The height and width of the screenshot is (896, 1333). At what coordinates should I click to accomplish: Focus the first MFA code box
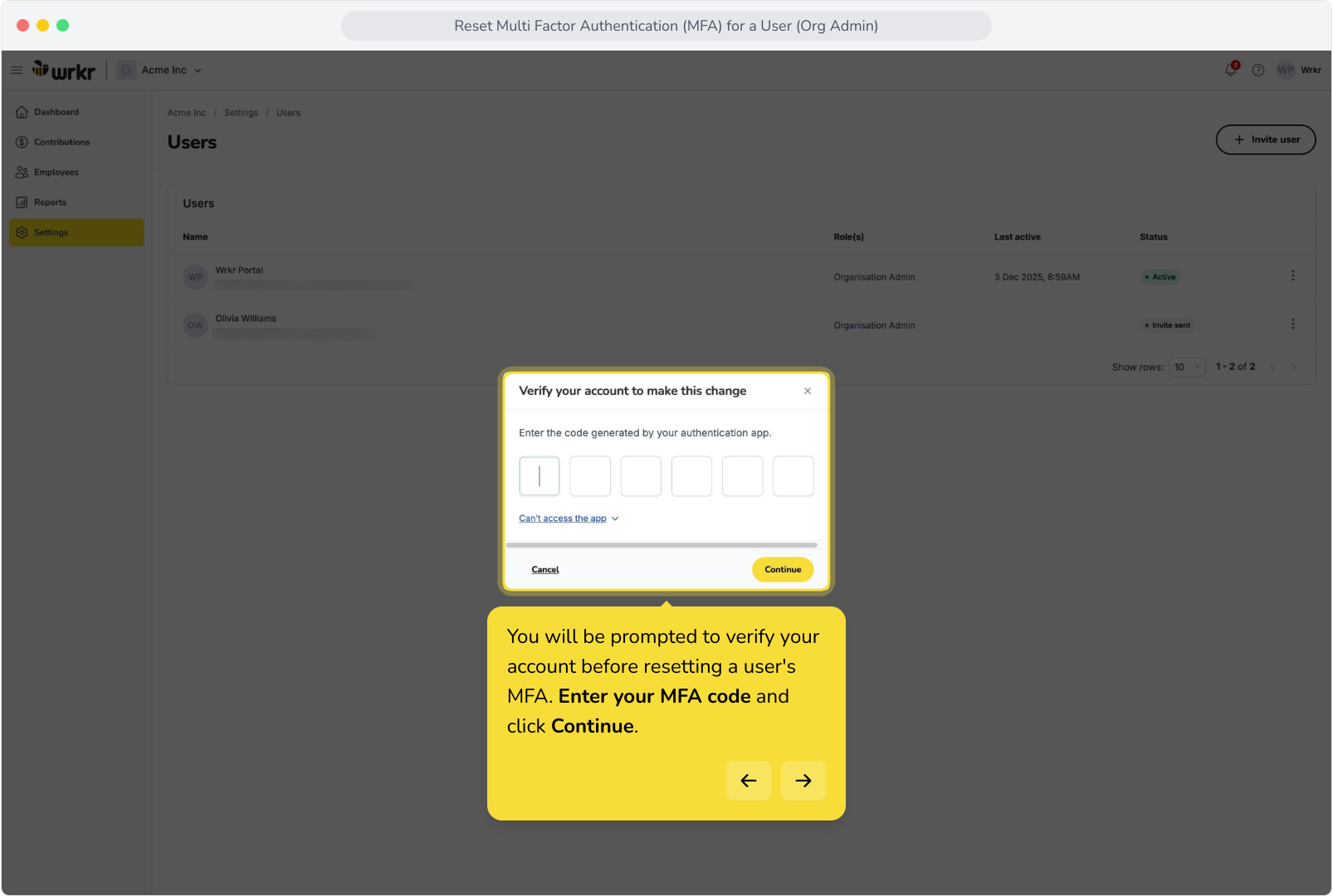[x=540, y=476]
